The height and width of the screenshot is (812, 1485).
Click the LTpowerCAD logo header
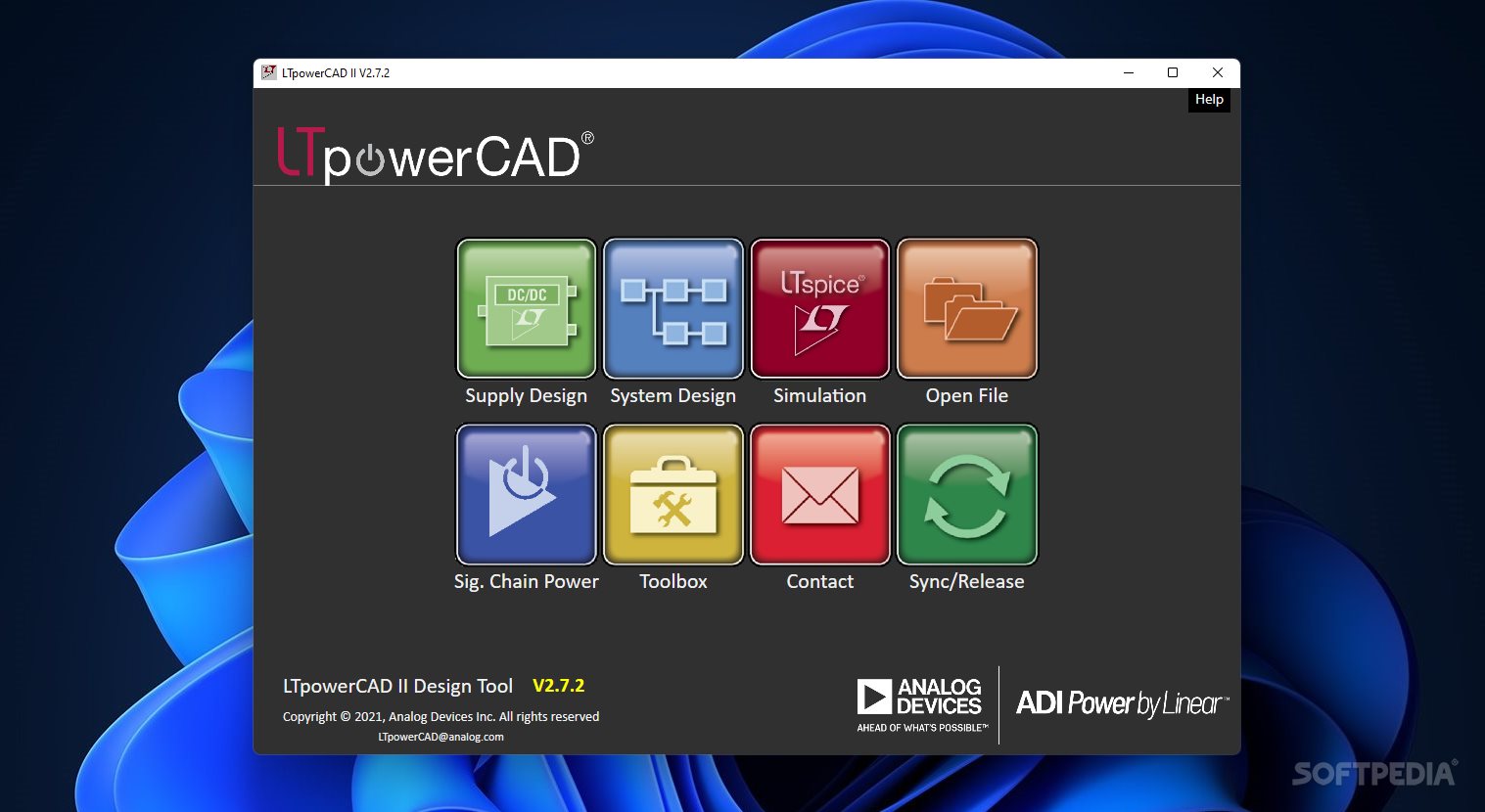pos(436,155)
